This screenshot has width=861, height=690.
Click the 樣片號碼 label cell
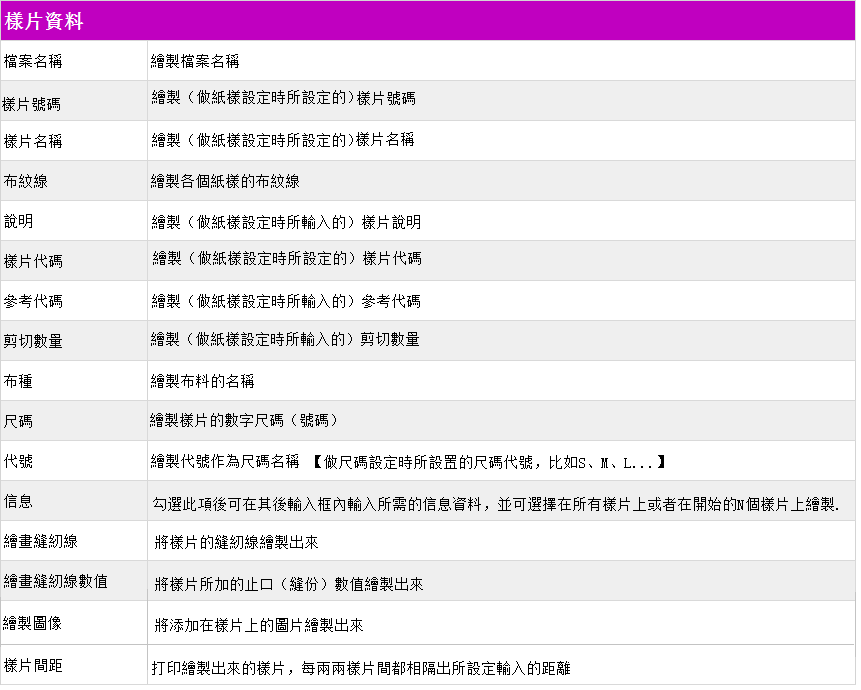[33, 102]
